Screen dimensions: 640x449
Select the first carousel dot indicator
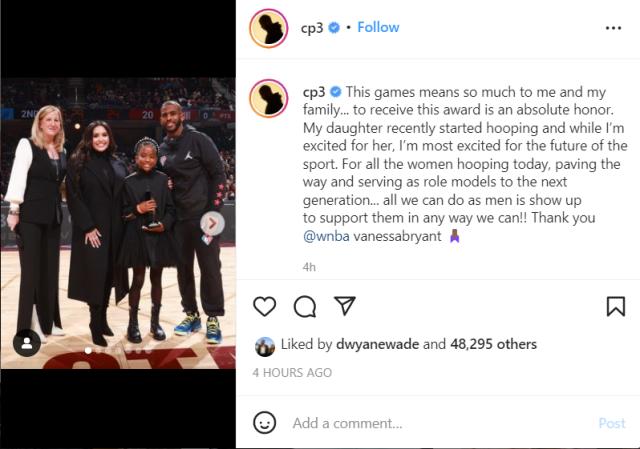tap(88, 351)
